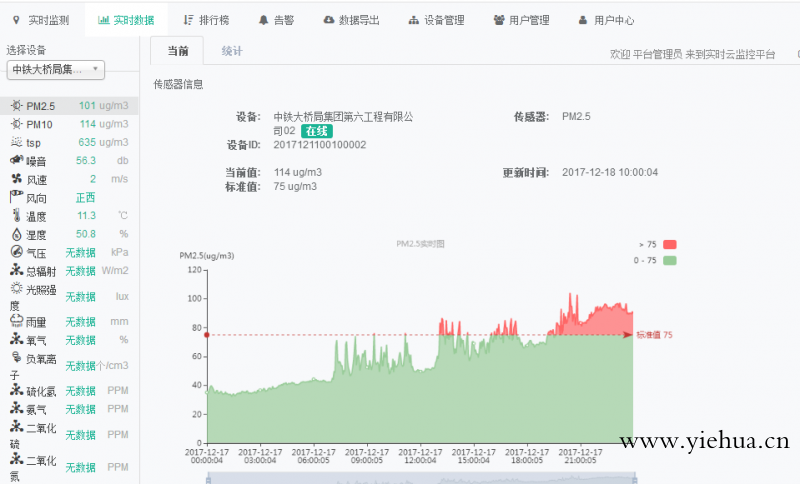This screenshot has height=484, width=800.
Task: Toggle the red > 75 legend swatch
Action: (x=669, y=244)
